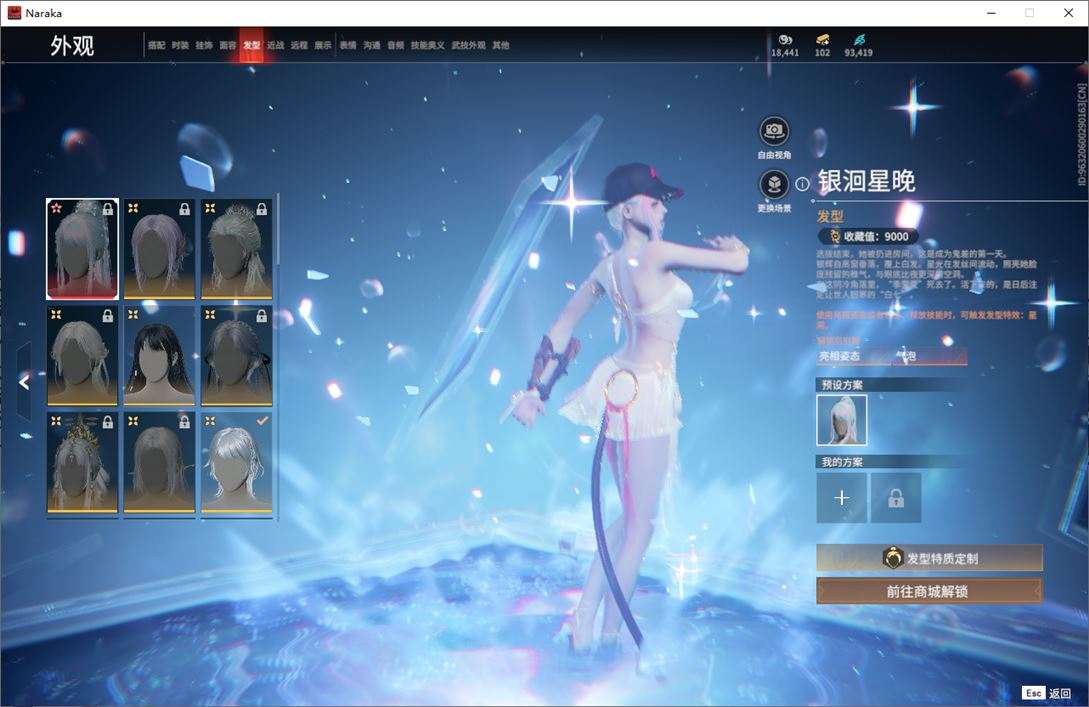Switch to the 音频 tab
1089x707 pixels.
(396, 45)
